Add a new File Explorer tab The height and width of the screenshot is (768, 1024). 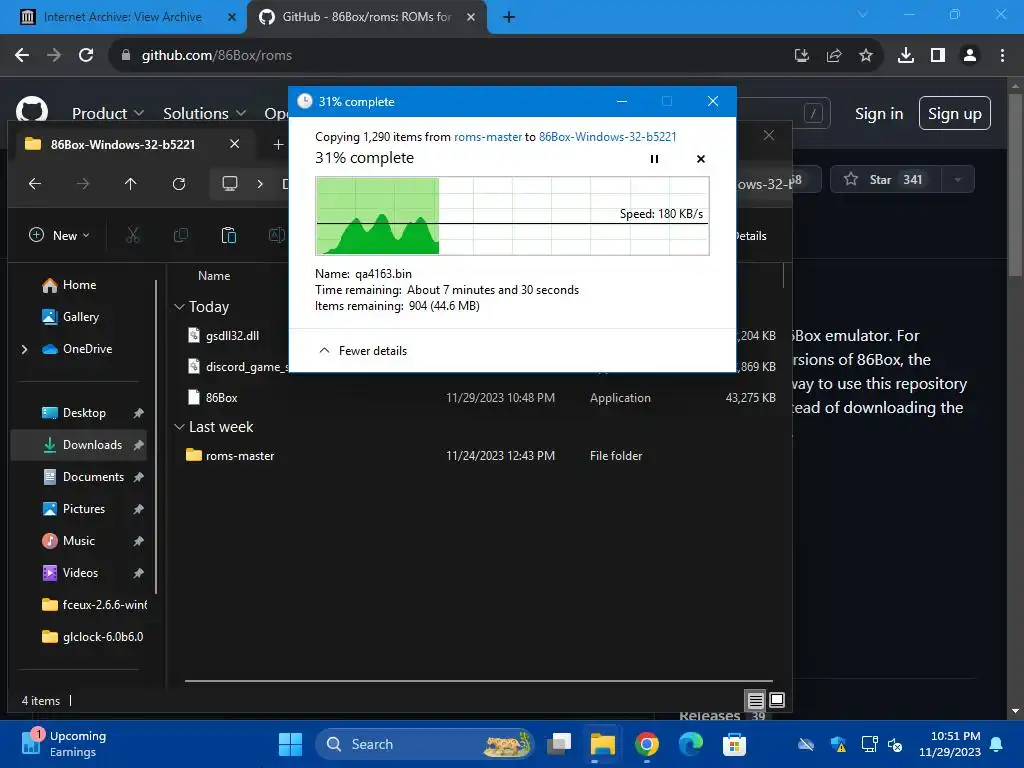tap(278, 144)
